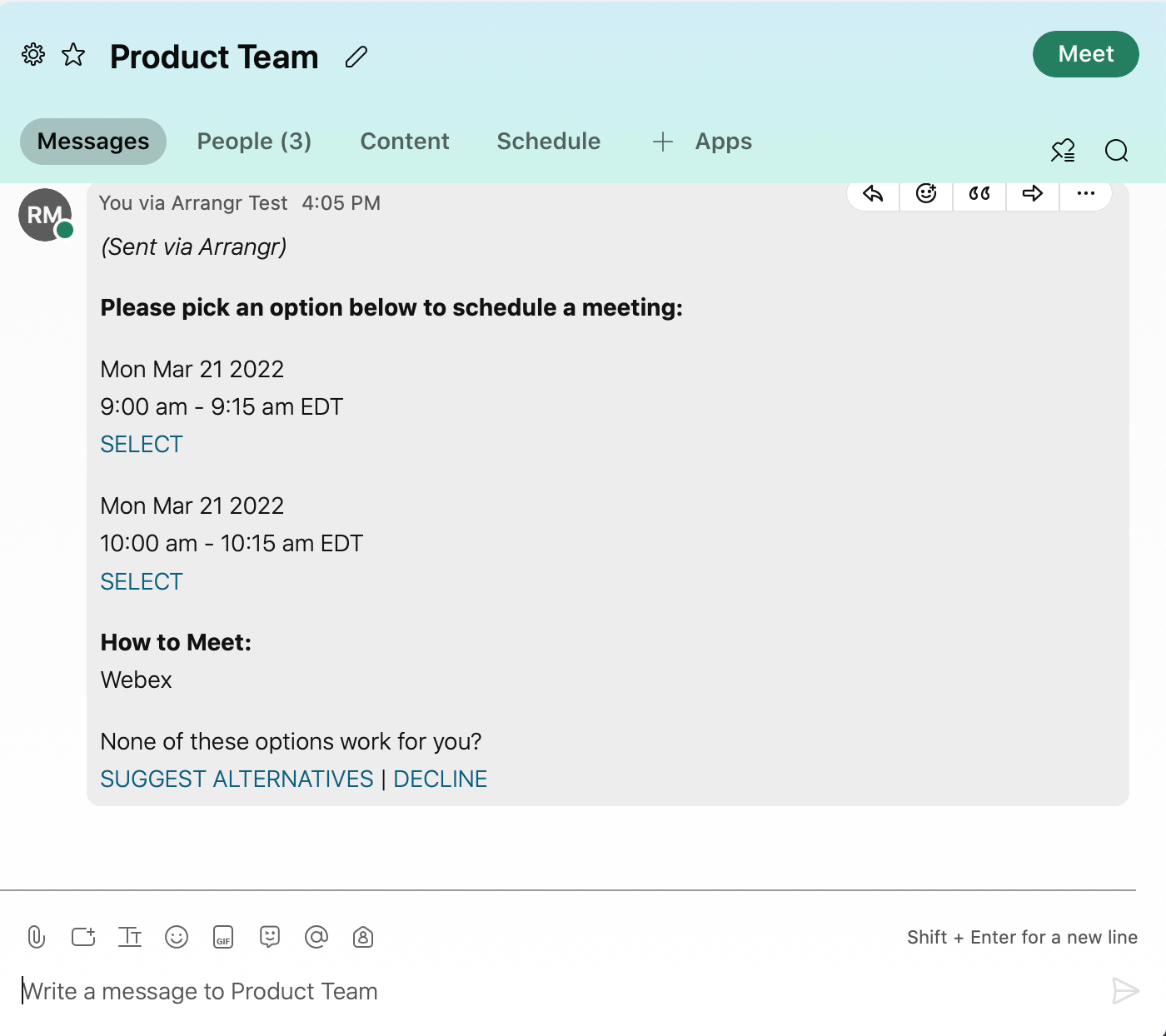
Task: Open the sticker picker icon
Action: [x=270, y=937]
